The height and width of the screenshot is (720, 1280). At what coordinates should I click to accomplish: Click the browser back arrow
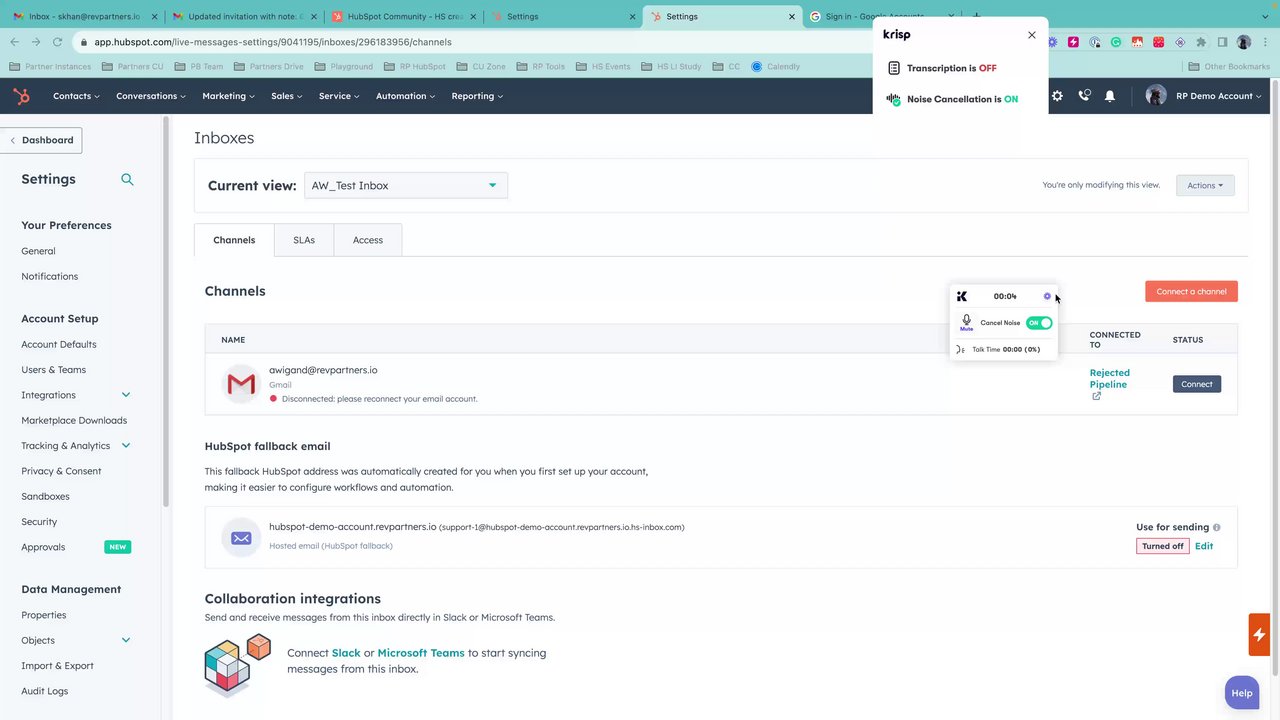click(14, 42)
